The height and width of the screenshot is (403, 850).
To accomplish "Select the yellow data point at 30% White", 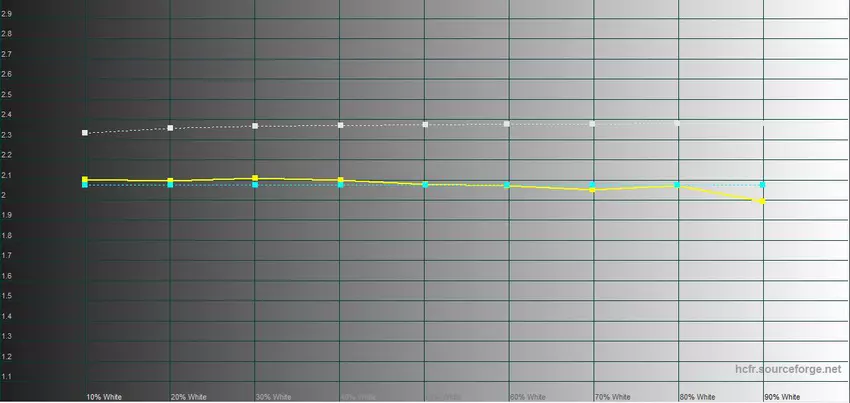I will point(255,178).
